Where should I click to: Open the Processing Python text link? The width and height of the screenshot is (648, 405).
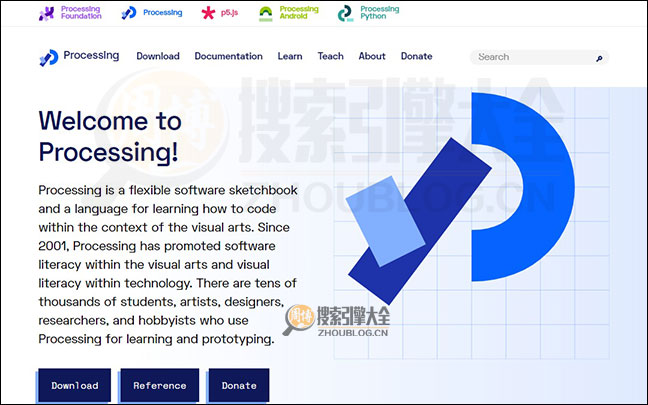(x=379, y=13)
